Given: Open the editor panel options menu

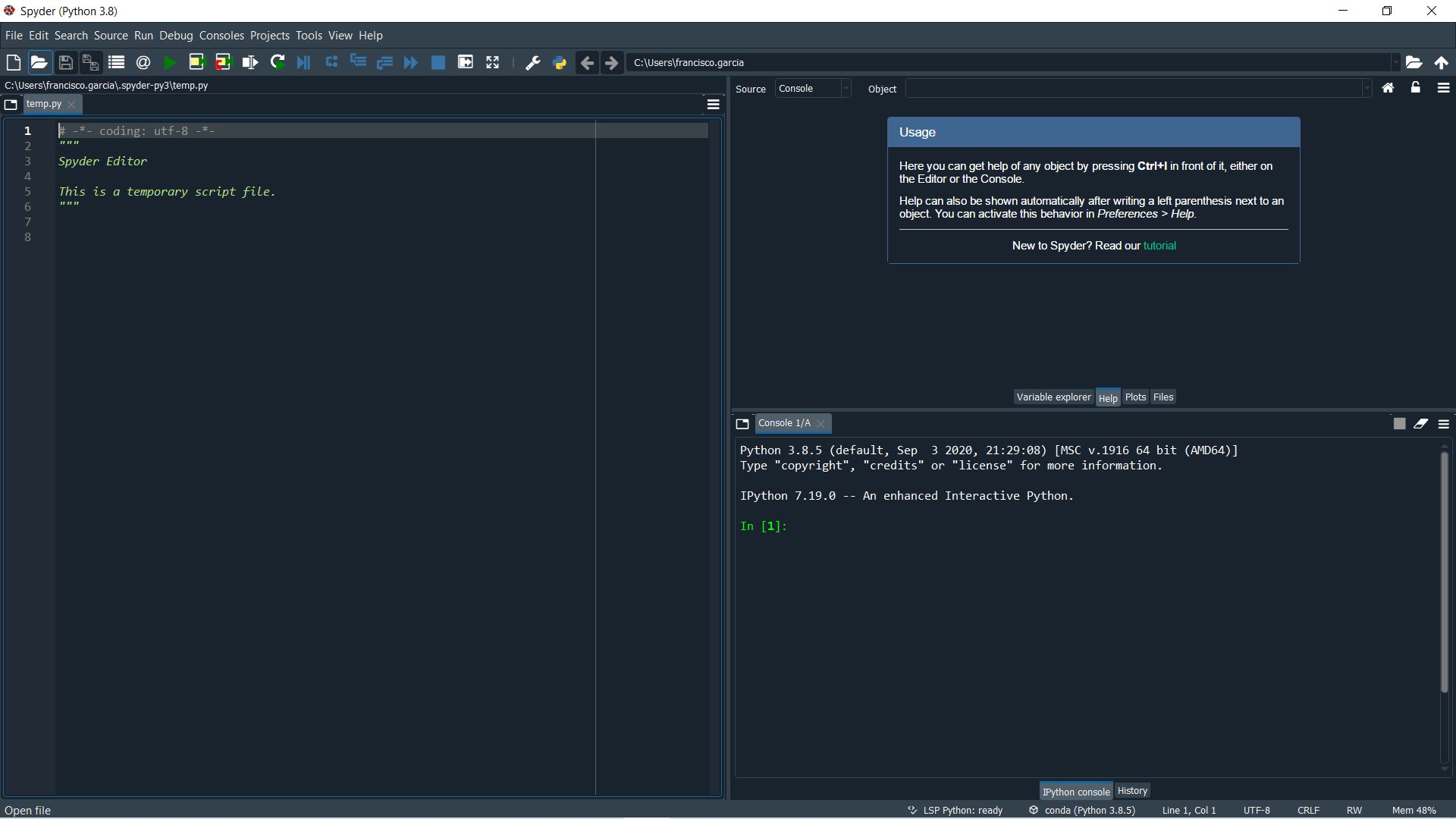Looking at the screenshot, I should point(714,104).
